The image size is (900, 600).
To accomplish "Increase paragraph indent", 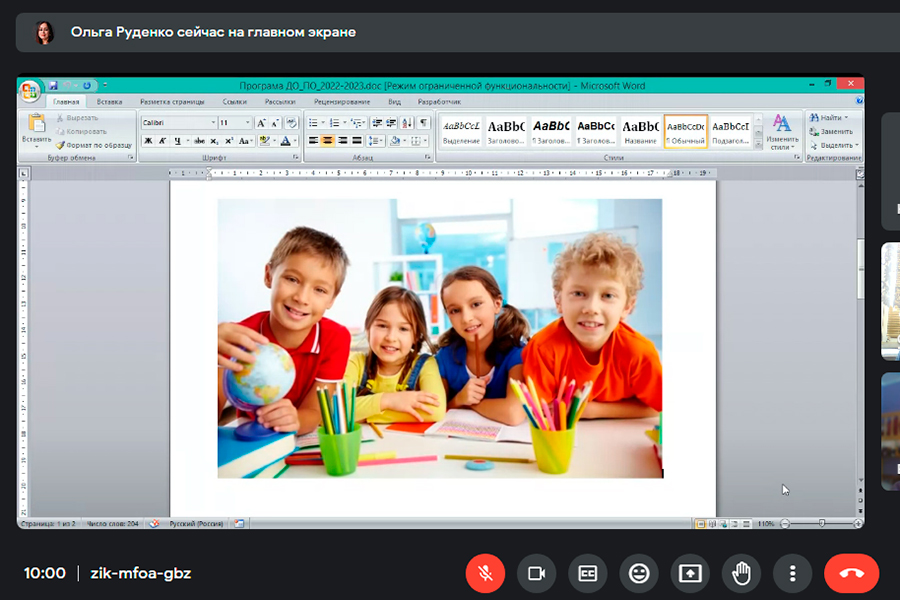I will click(391, 122).
